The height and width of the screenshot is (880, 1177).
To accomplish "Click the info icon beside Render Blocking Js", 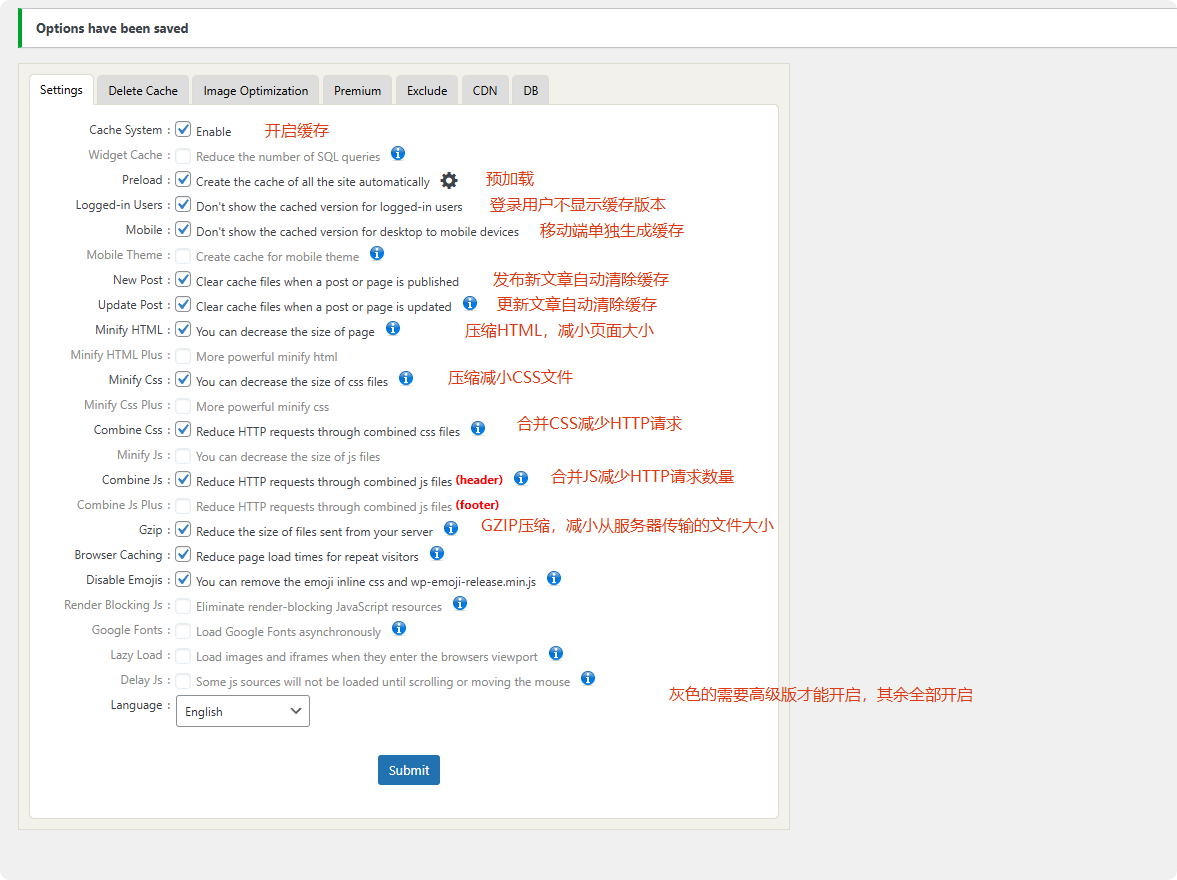I will pyautogui.click(x=460, y=603).
